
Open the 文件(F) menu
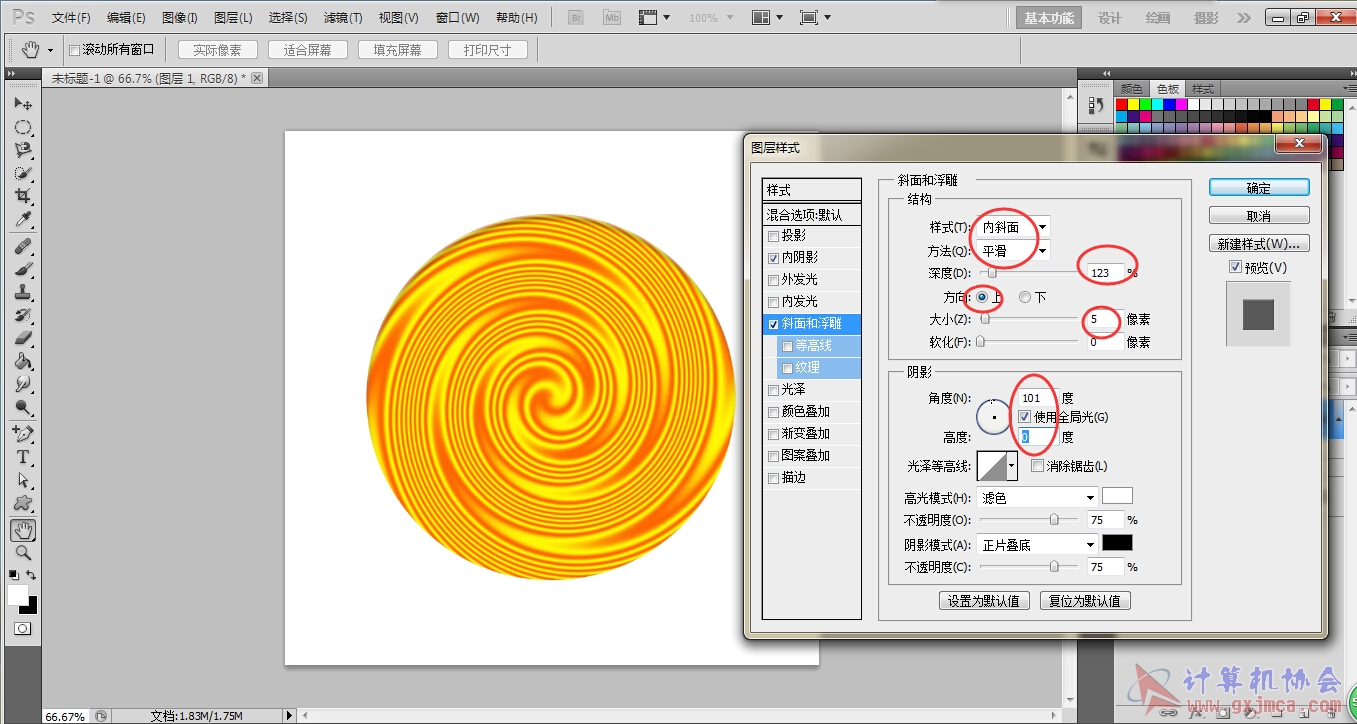(x=71, y=18)
